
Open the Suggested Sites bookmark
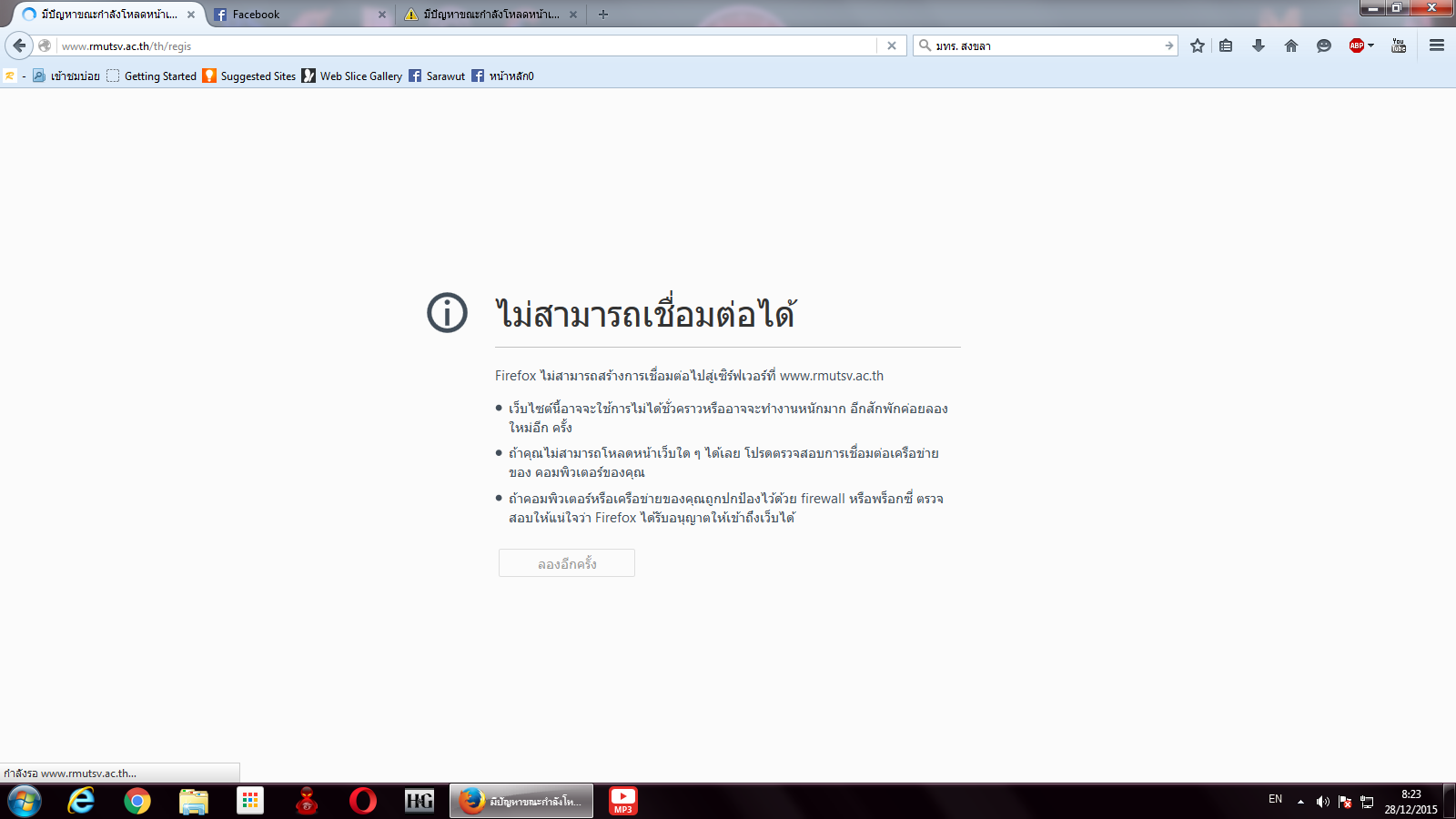(249, 76)
